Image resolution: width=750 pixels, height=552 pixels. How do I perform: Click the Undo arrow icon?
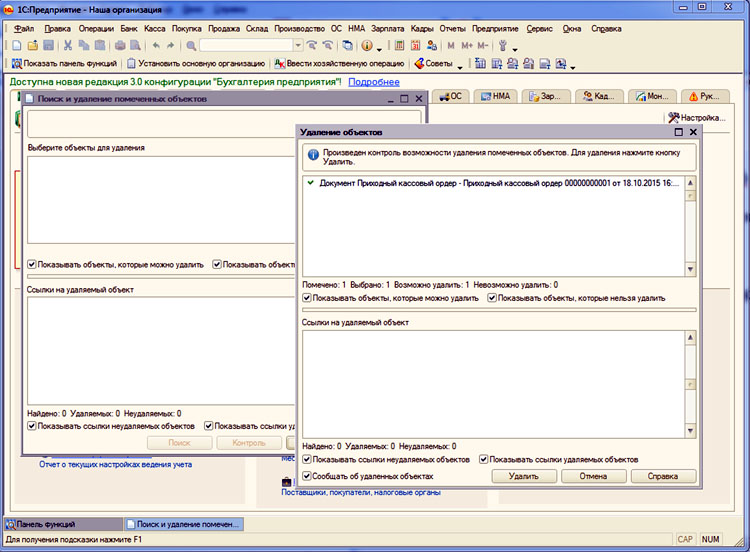156,45
